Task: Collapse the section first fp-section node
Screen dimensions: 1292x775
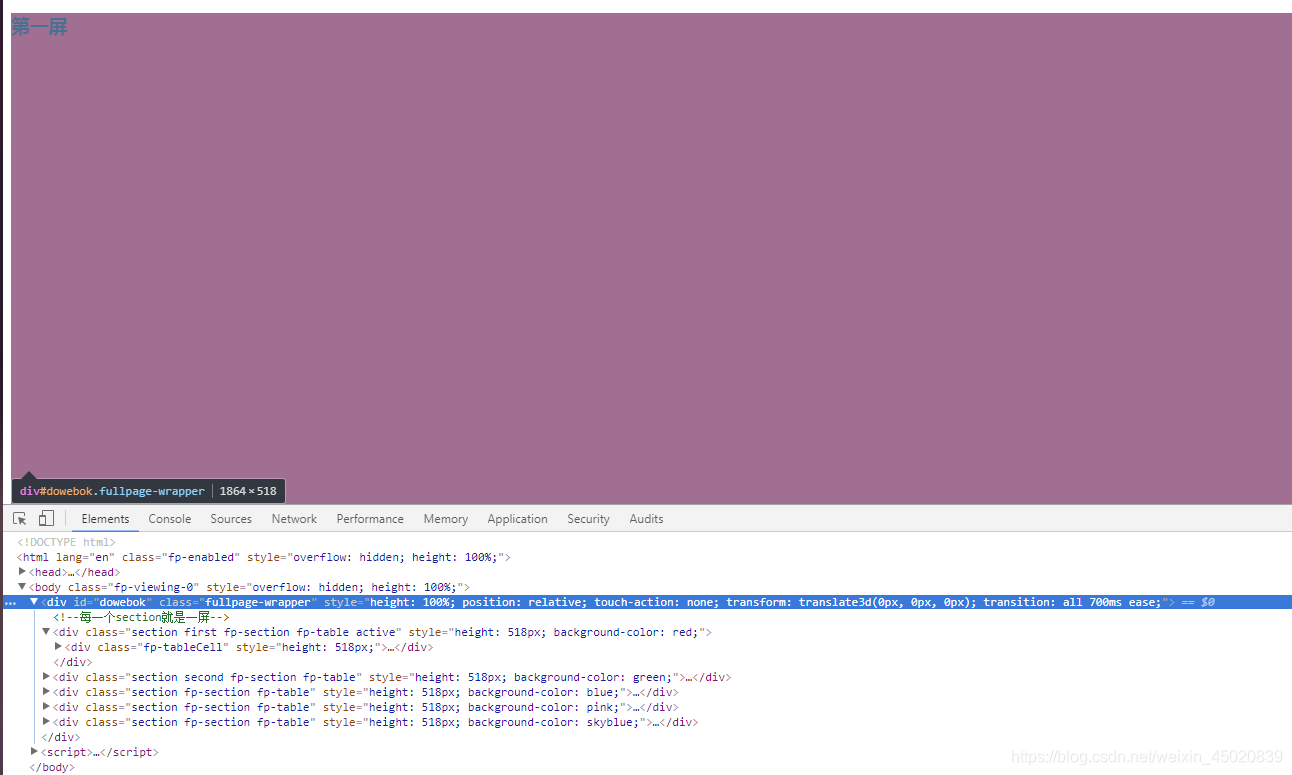Action: (x=46, y=632)
